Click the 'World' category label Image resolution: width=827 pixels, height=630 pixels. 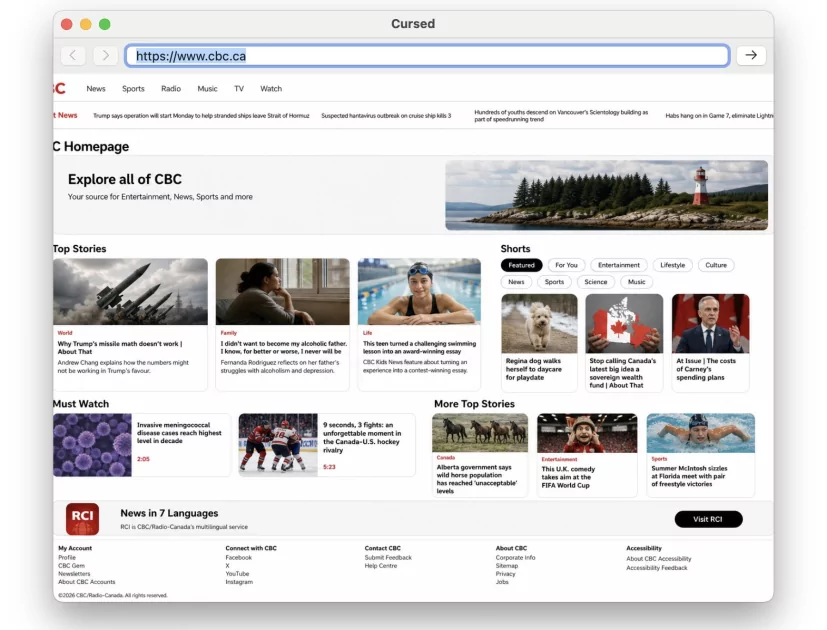[65, 333]
